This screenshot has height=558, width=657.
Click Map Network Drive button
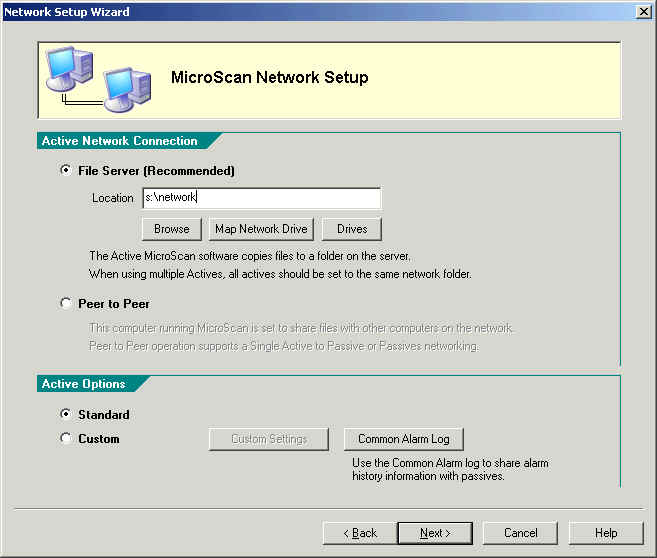click(261, 229)
